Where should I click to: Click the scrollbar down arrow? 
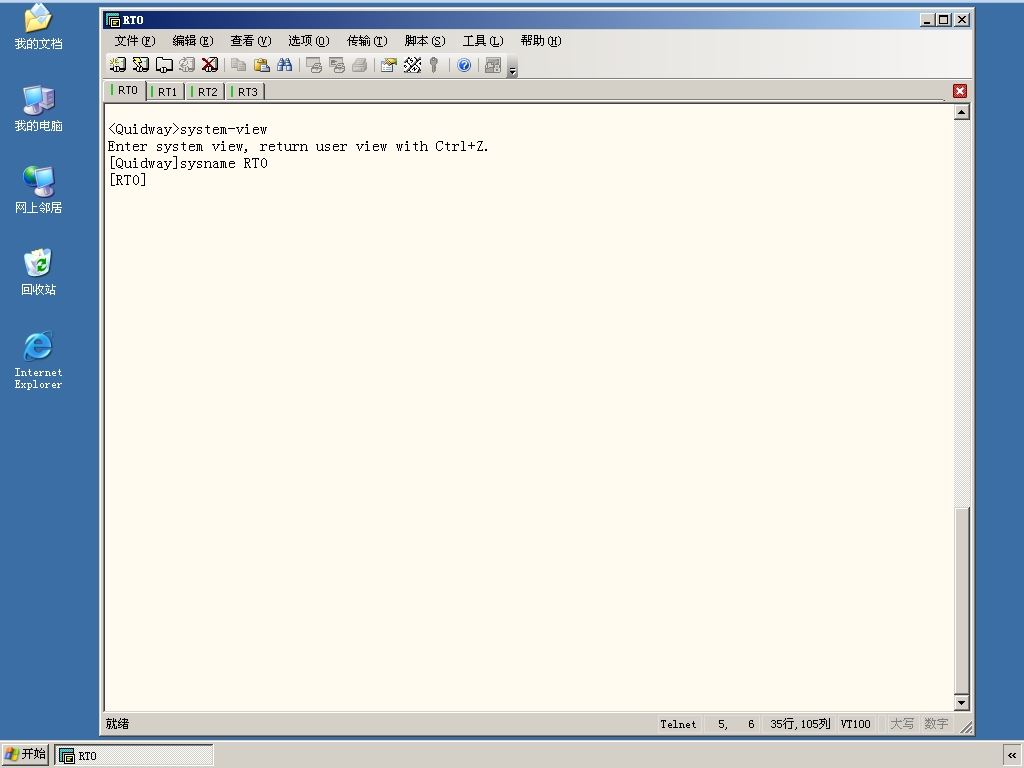click(961, 703)
